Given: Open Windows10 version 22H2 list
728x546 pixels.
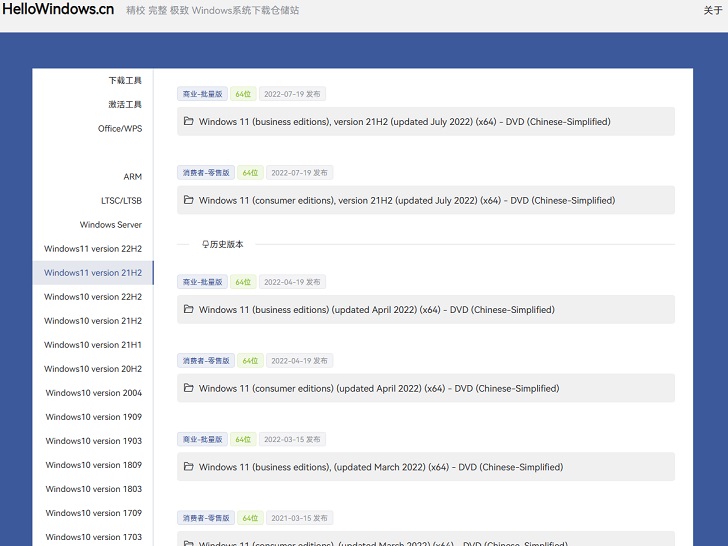Looking at the screenshot, I should [x=93, y=297].
